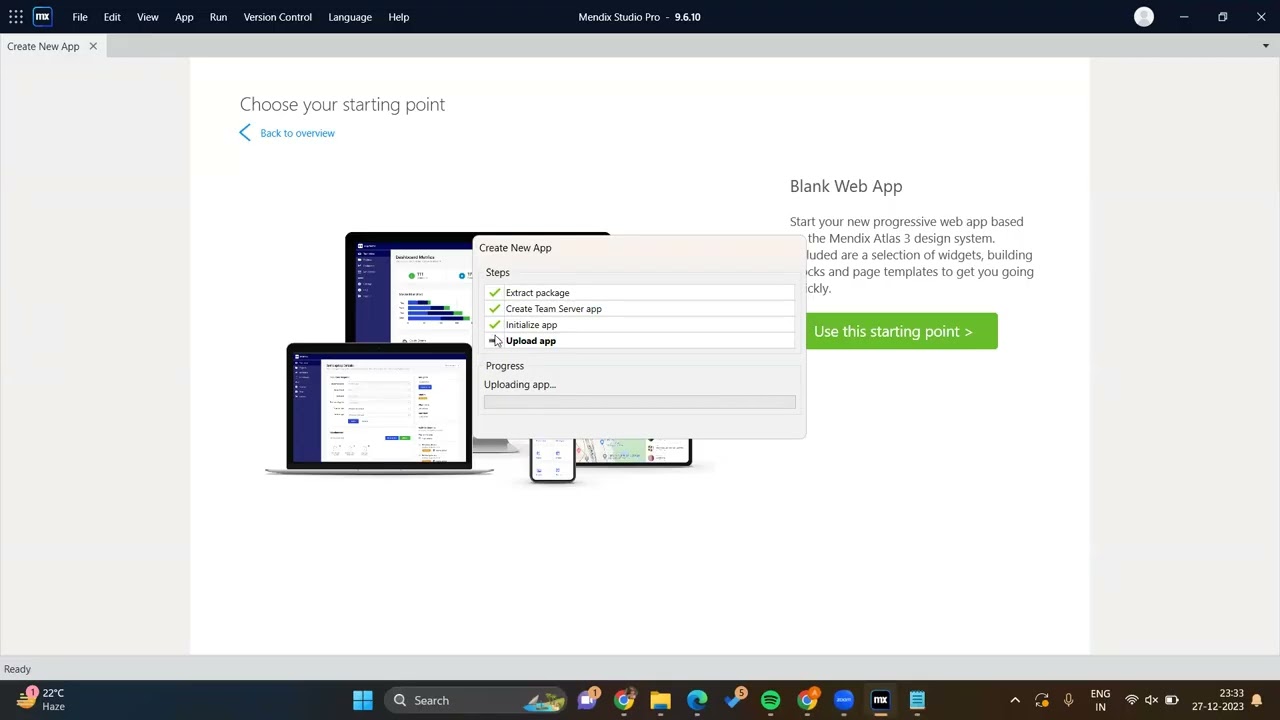Open the notification bell in the tray
Screen dimensions: 1280x720
coord(1257,700)
